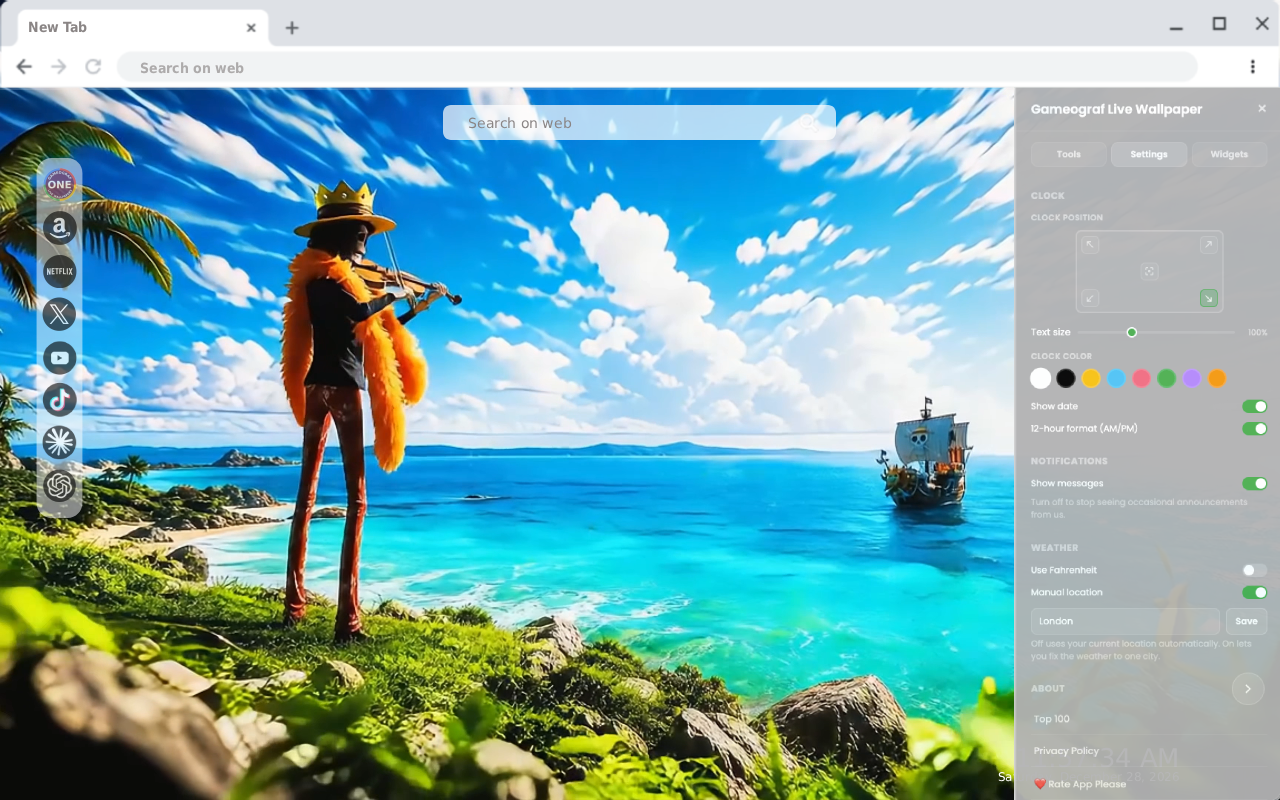This screenshot has width=1280, height=800.
Task: Close the New Tab tab
Action: pyautogui.click(x=251, y=28)
